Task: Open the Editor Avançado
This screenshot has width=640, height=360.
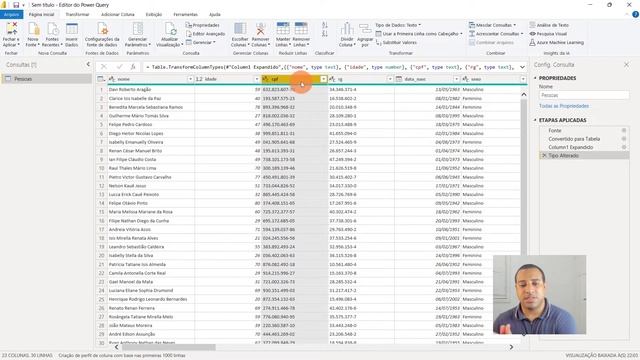Action: (205, 34)
